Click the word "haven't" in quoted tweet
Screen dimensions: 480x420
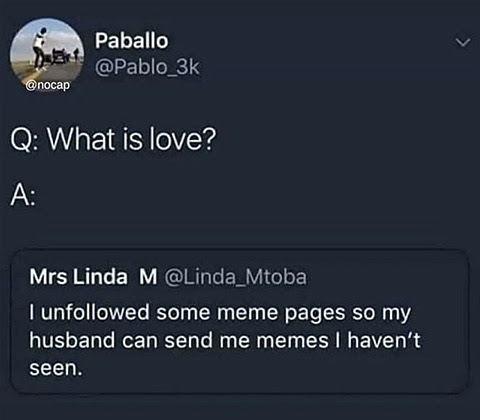coord(384,340)
